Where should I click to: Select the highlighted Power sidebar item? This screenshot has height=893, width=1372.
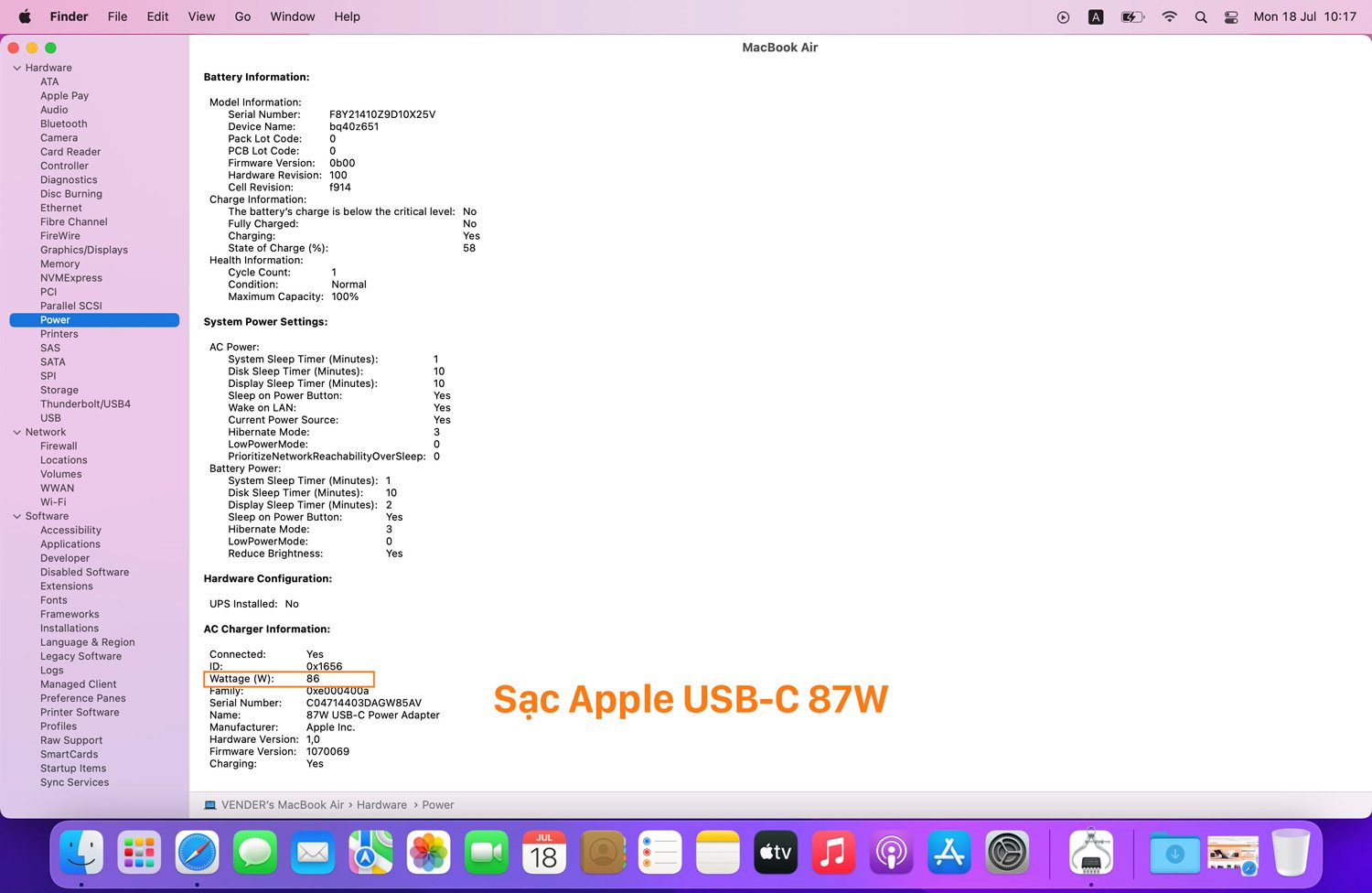click(94, 320)
